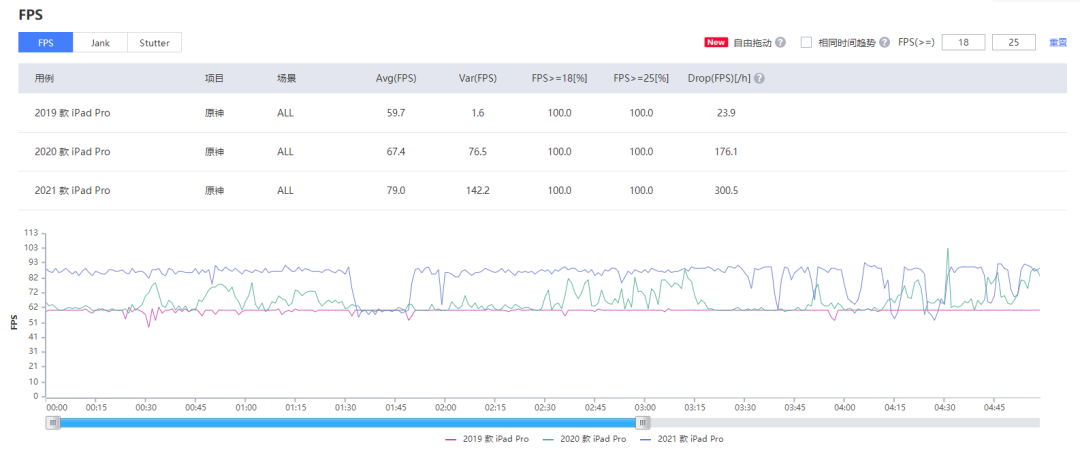Switch to the Stutter tab
Screen dimensions: 1080x454
[154, 43]
